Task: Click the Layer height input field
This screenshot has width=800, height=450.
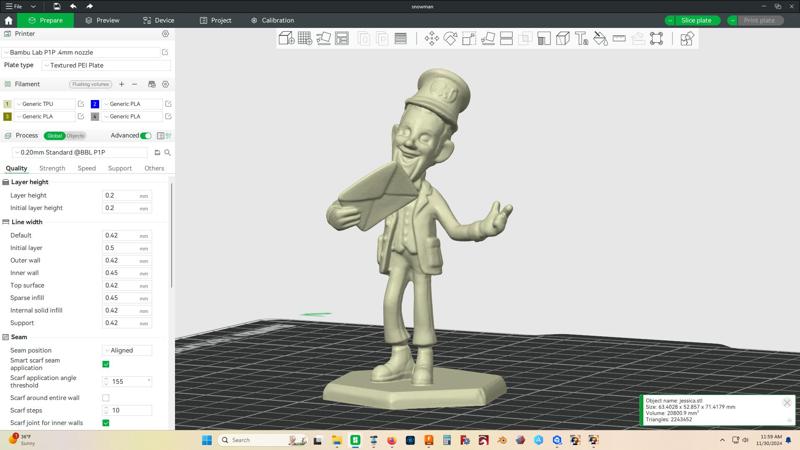Action: tap(127, 195)
